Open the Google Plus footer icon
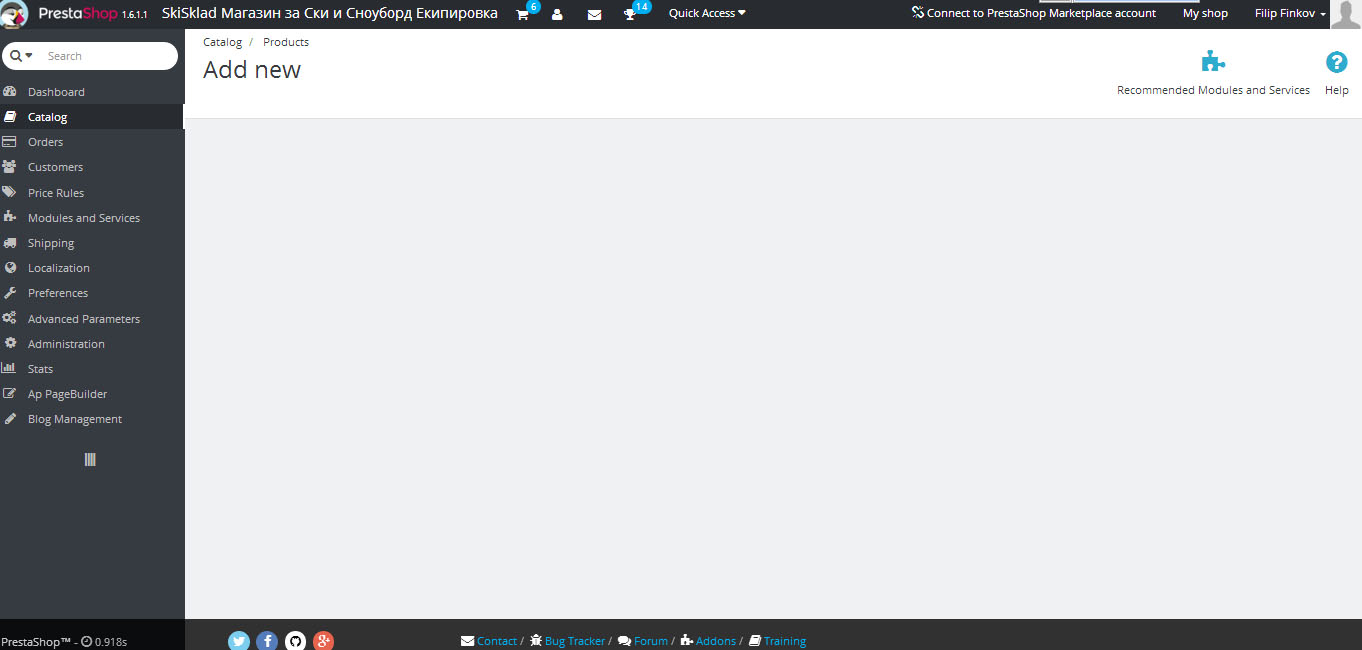Viewport: 1362px width, 650px height. (323, 641)
